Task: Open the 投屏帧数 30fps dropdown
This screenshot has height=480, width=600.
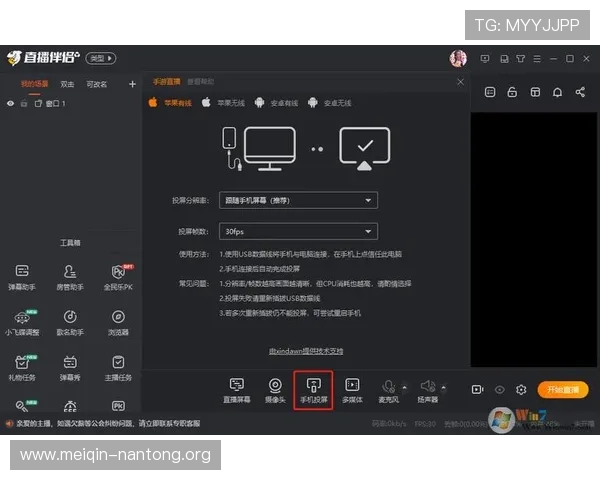Action: (x=298, y=231)
